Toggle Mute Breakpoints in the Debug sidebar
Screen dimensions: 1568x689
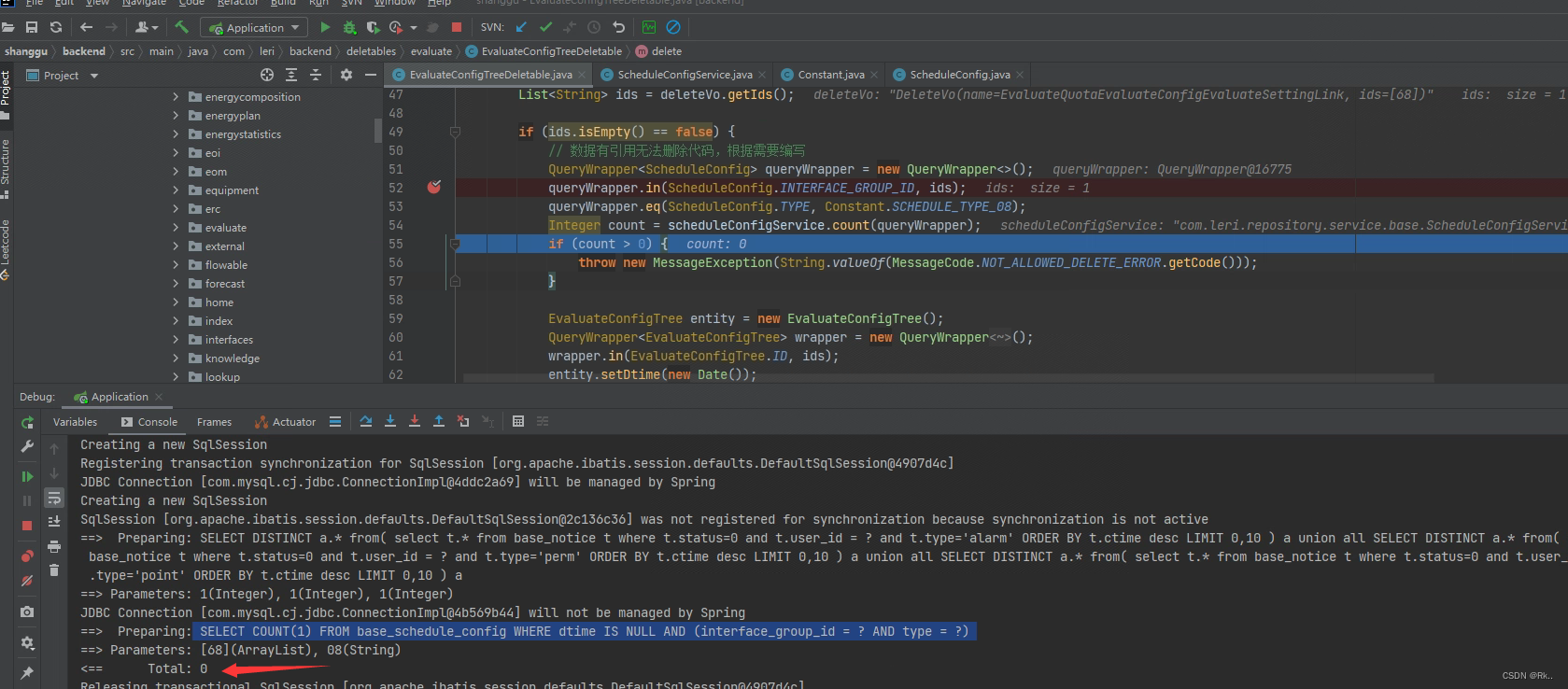(x=27, y=581)
